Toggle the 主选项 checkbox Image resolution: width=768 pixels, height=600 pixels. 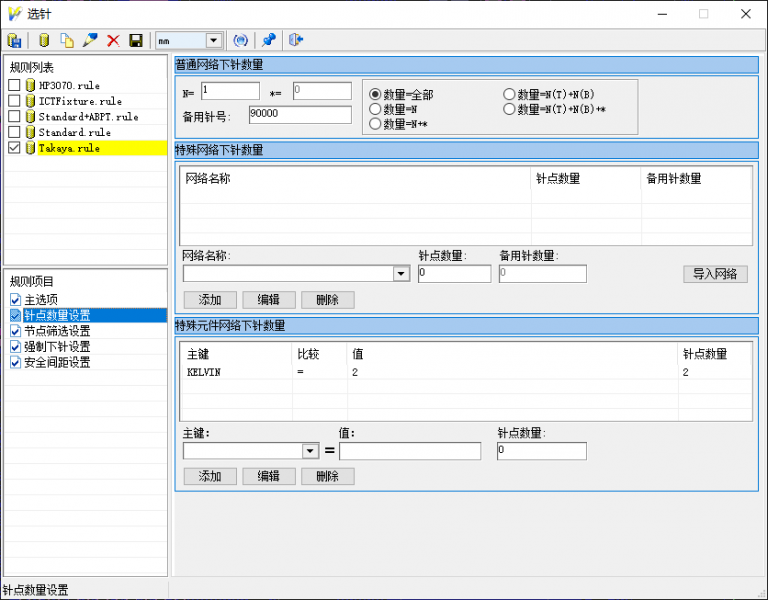point(15,300)
